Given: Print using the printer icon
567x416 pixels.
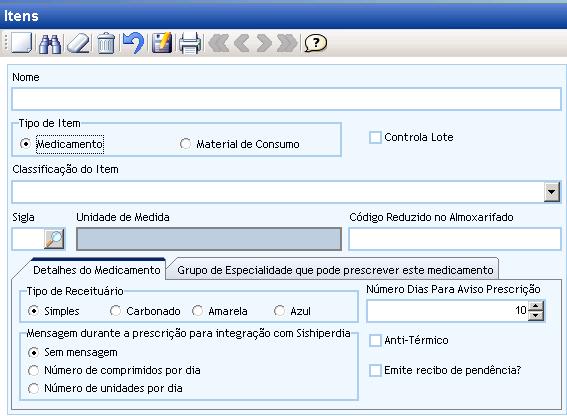Looking at the screenshot, I should click(x=190, y=43).
